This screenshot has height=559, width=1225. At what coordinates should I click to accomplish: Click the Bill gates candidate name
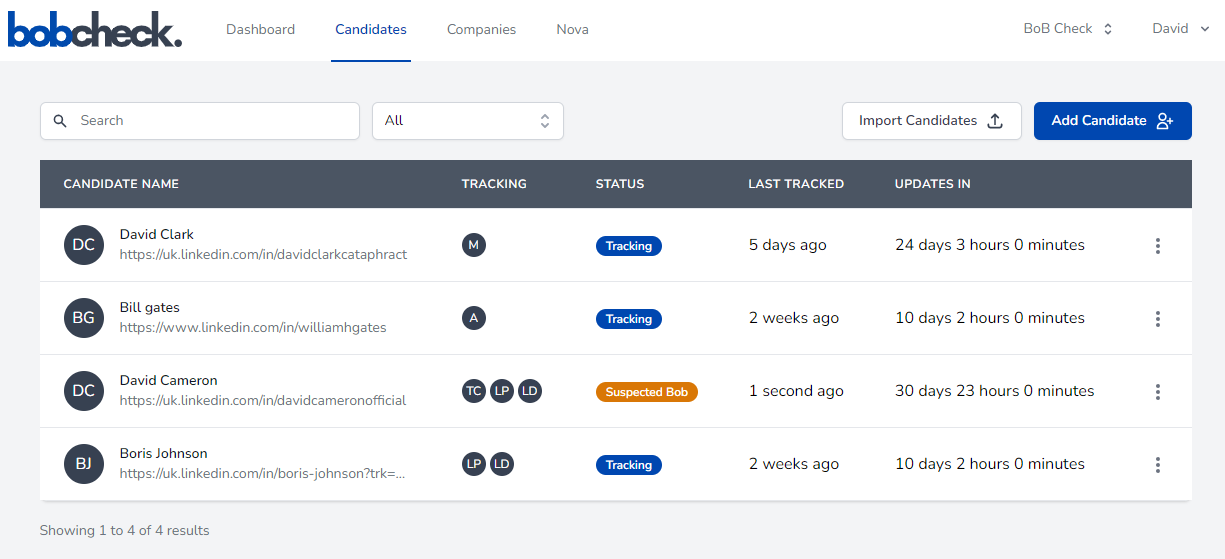(150, 308)
